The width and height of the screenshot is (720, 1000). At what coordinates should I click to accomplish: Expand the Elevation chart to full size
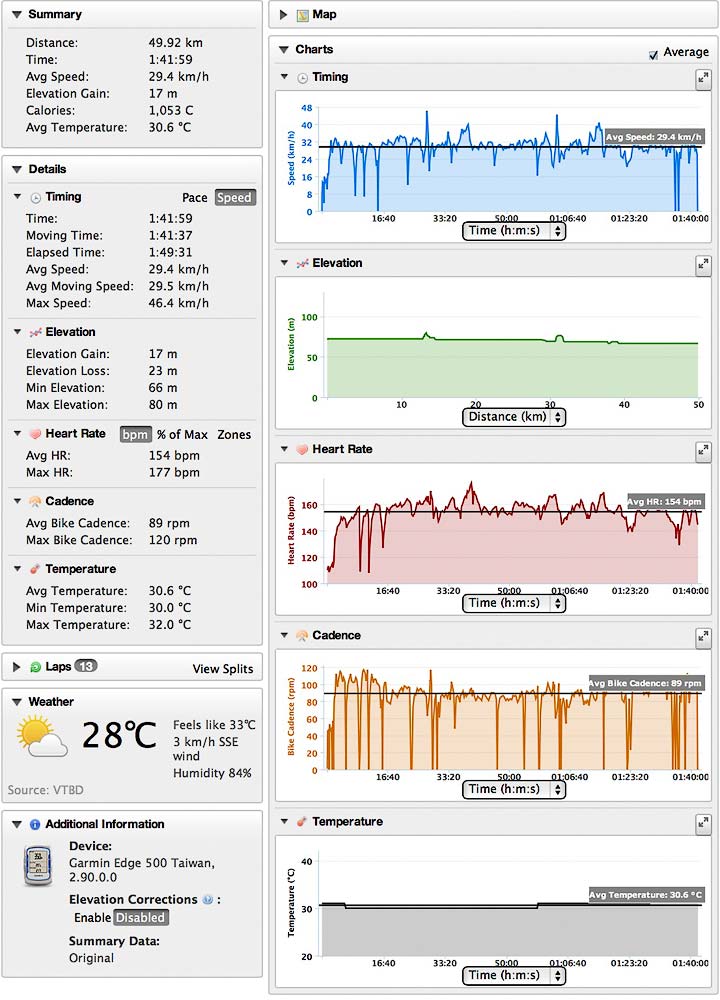click(703, 265)
